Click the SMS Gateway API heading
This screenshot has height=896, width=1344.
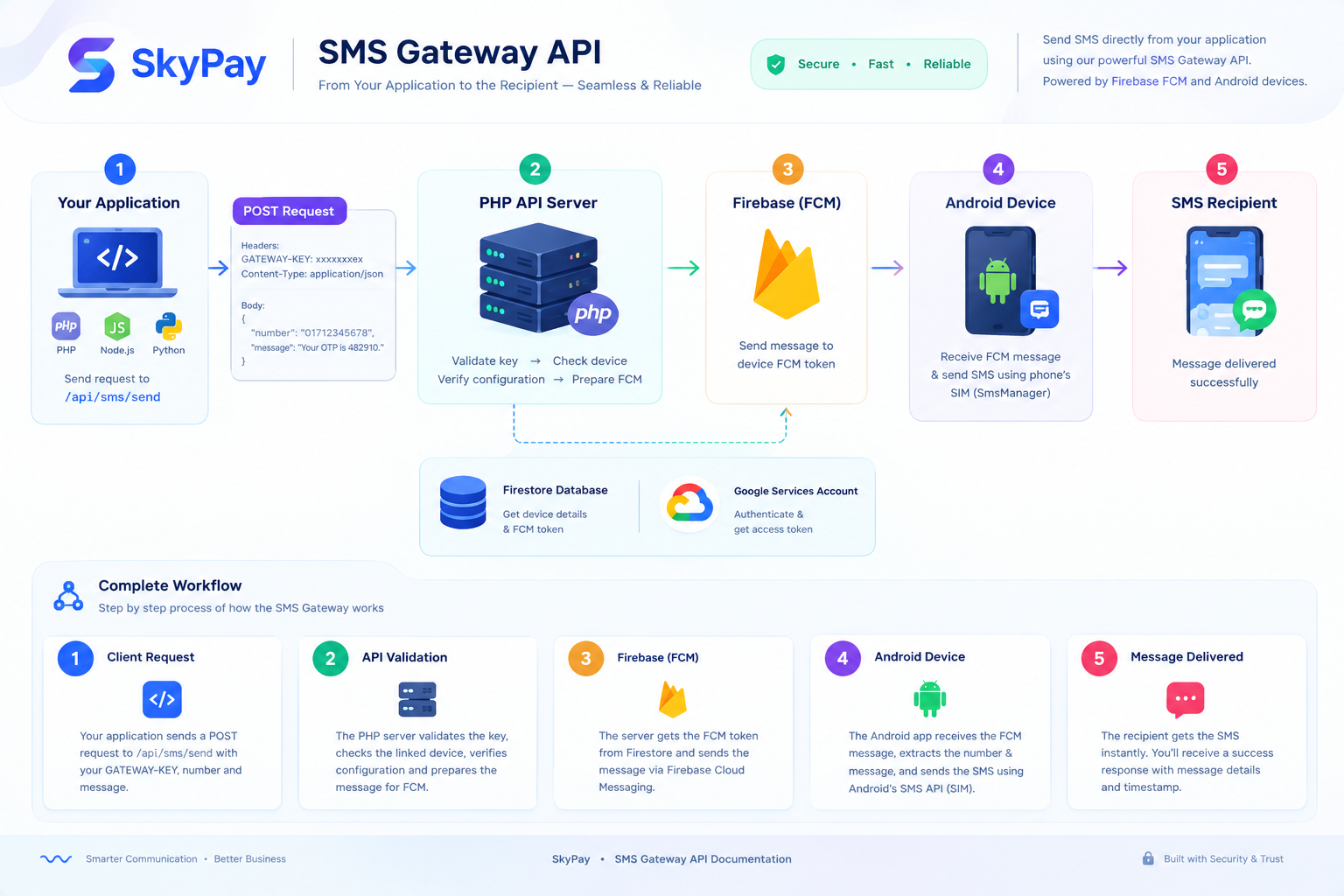[x=460, y=52]
